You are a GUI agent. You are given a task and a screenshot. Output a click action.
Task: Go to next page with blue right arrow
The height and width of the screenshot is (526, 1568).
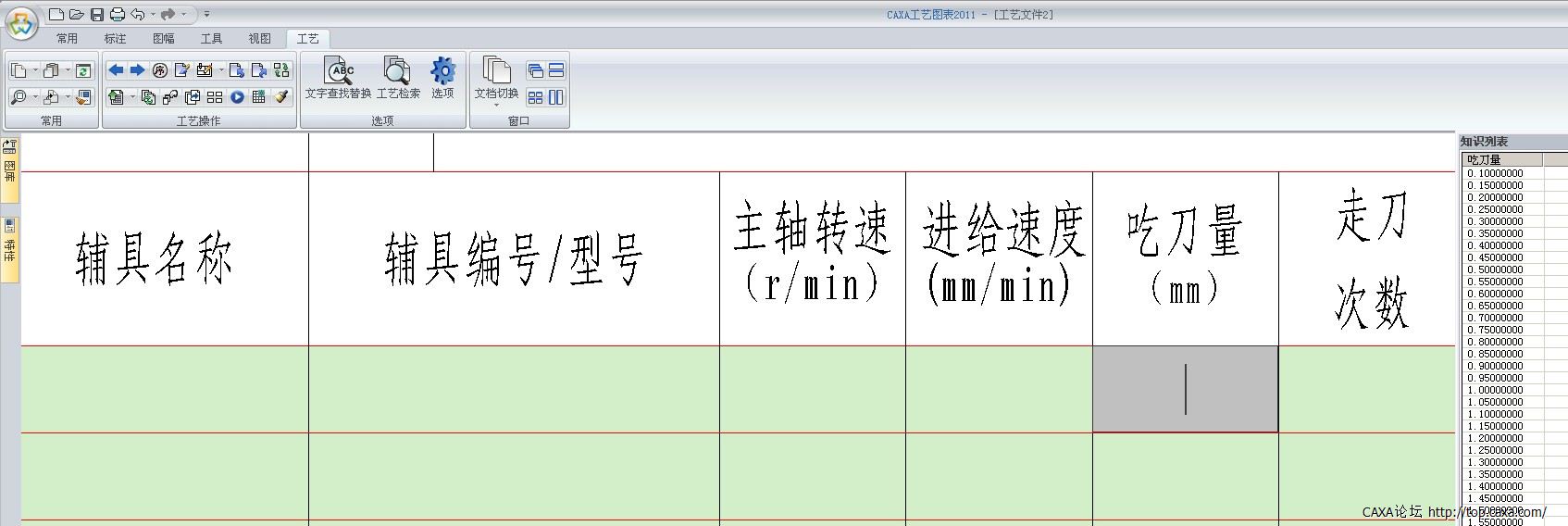137,70
